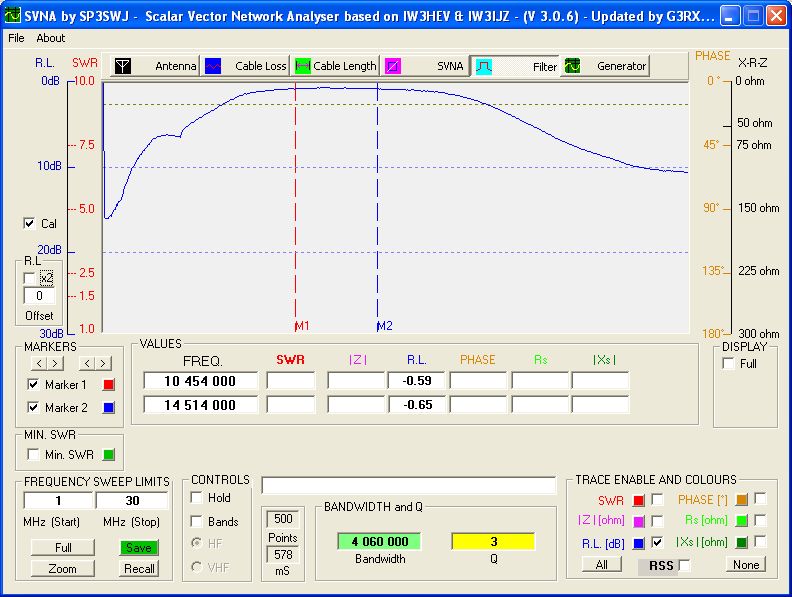Screen dimensions: 792x597
Task: Disable the Cal checkbox
Action: (x=29, y=223)
